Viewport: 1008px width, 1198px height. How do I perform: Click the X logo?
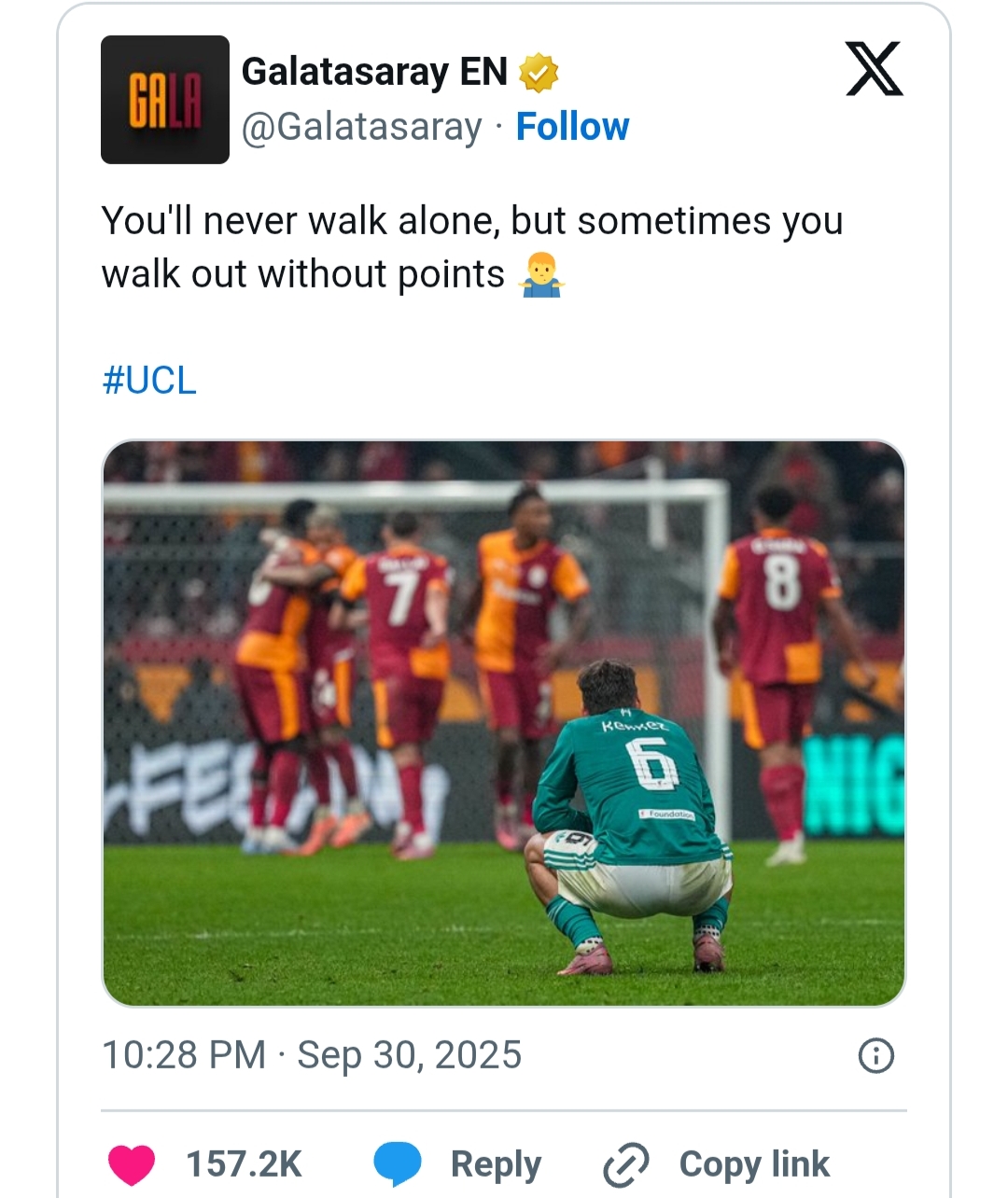click(874, 69)
